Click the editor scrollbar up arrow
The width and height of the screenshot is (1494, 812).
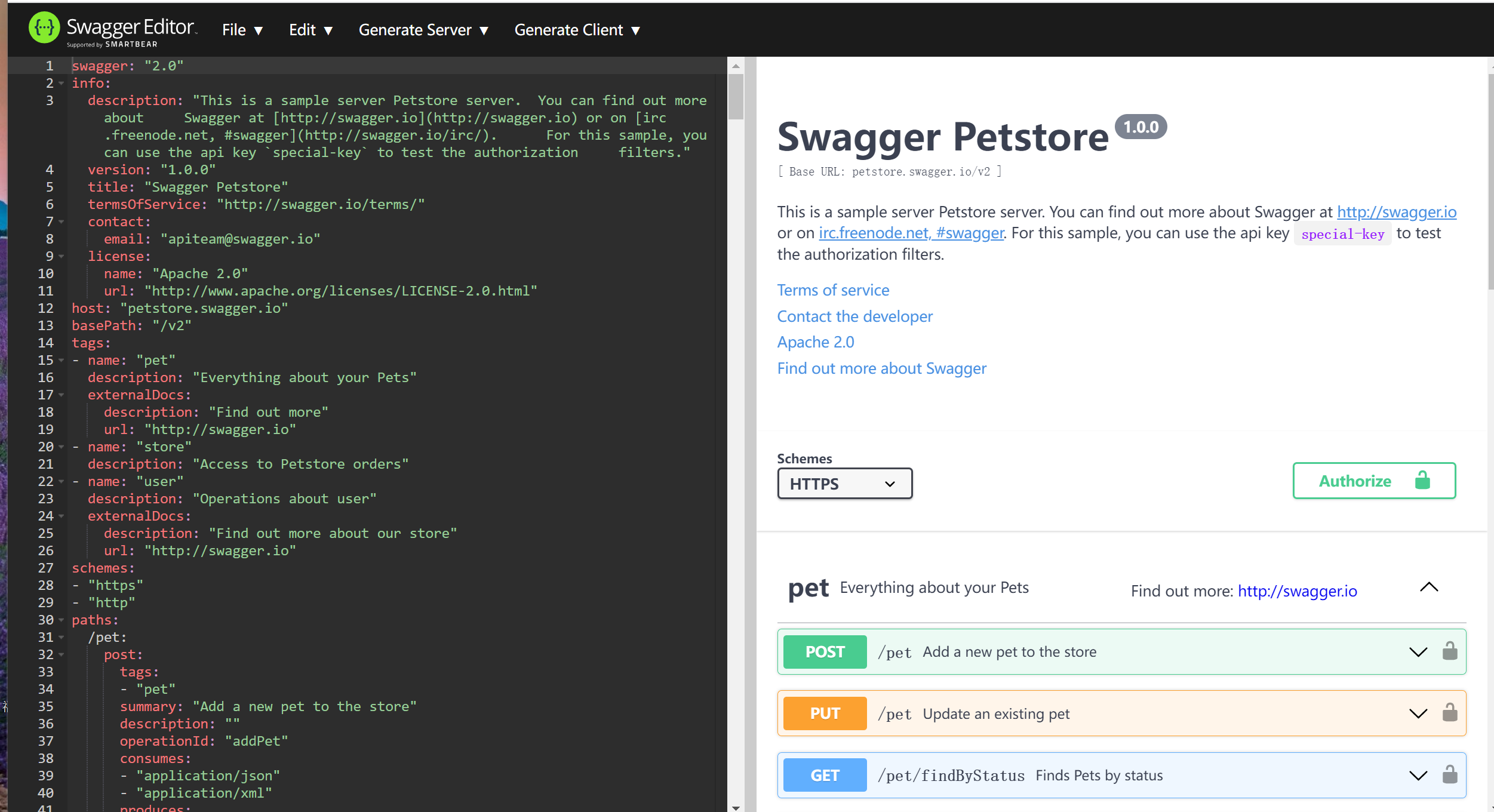[736, 66]
